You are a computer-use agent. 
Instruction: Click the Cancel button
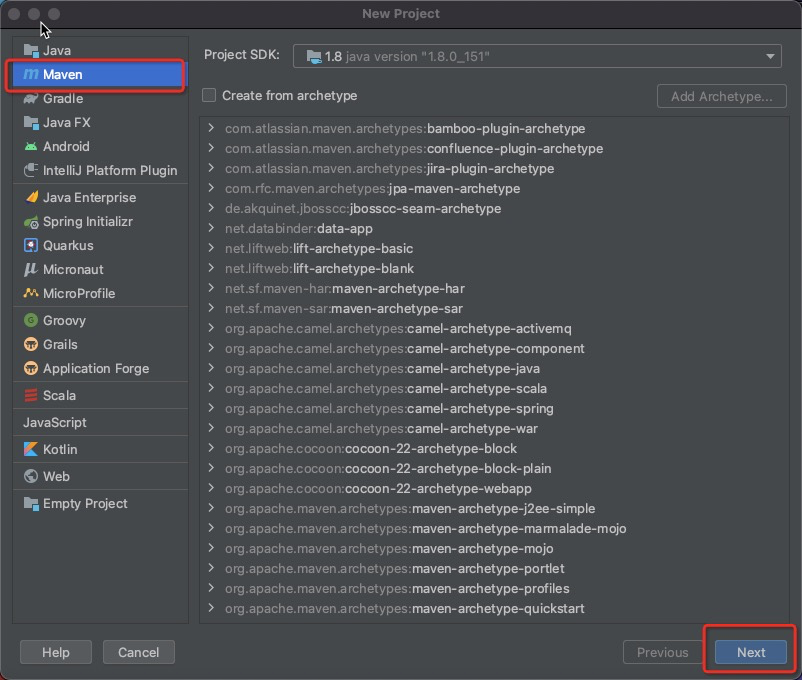click(x=139, y=652)
